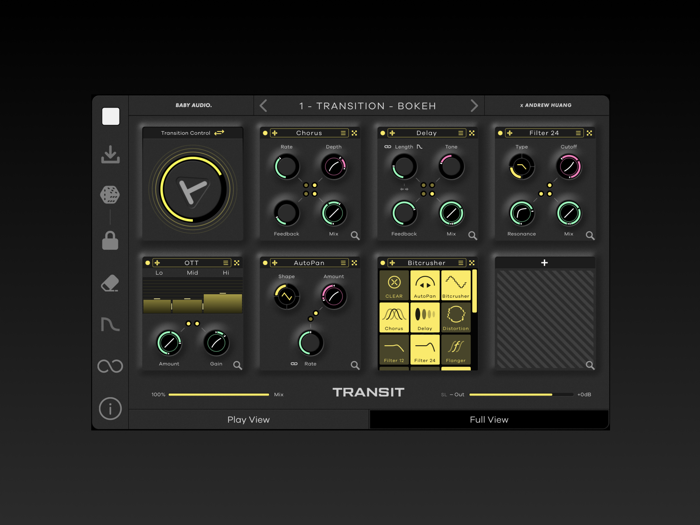Click the magnifier icon in OTT module
The height and width of the screenshot is (525, 700).
(x=238, y=365)
